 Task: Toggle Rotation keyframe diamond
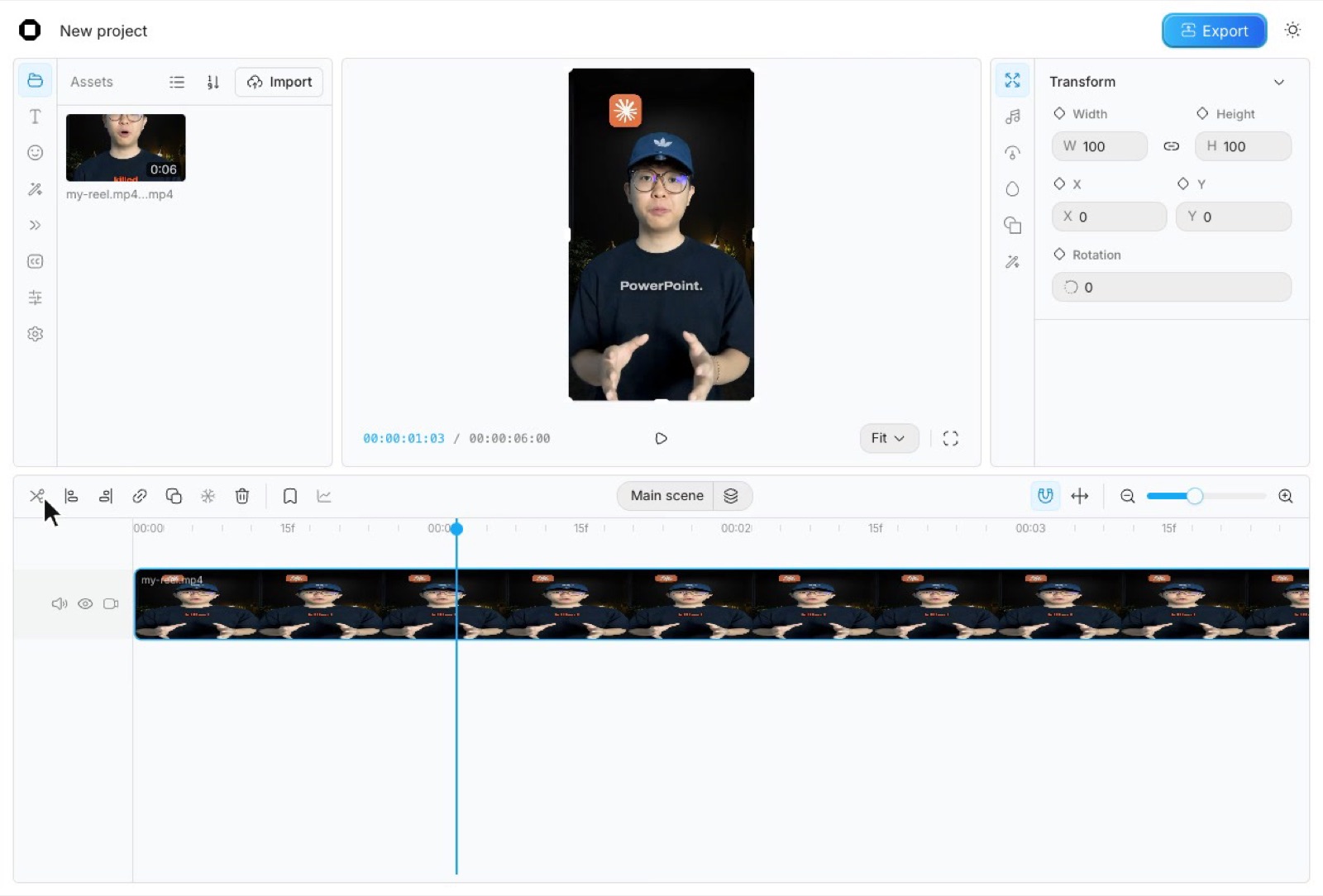tap(1059, 254)
